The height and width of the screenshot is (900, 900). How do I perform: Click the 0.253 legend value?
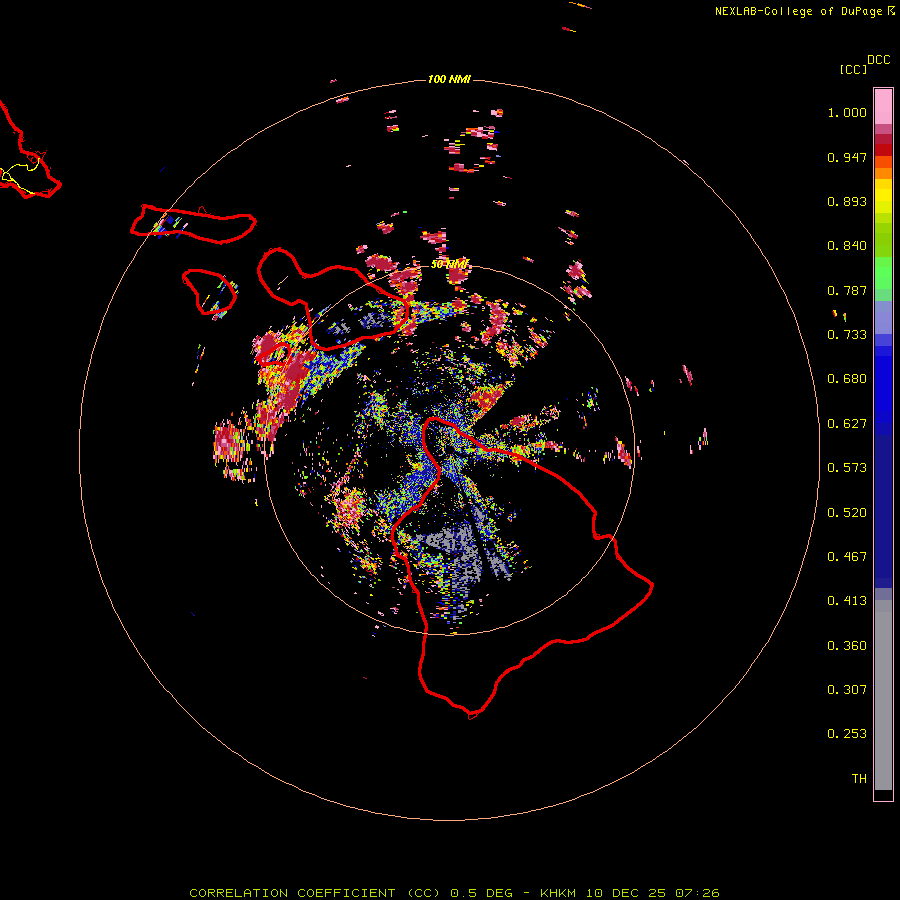click(847, 734)
